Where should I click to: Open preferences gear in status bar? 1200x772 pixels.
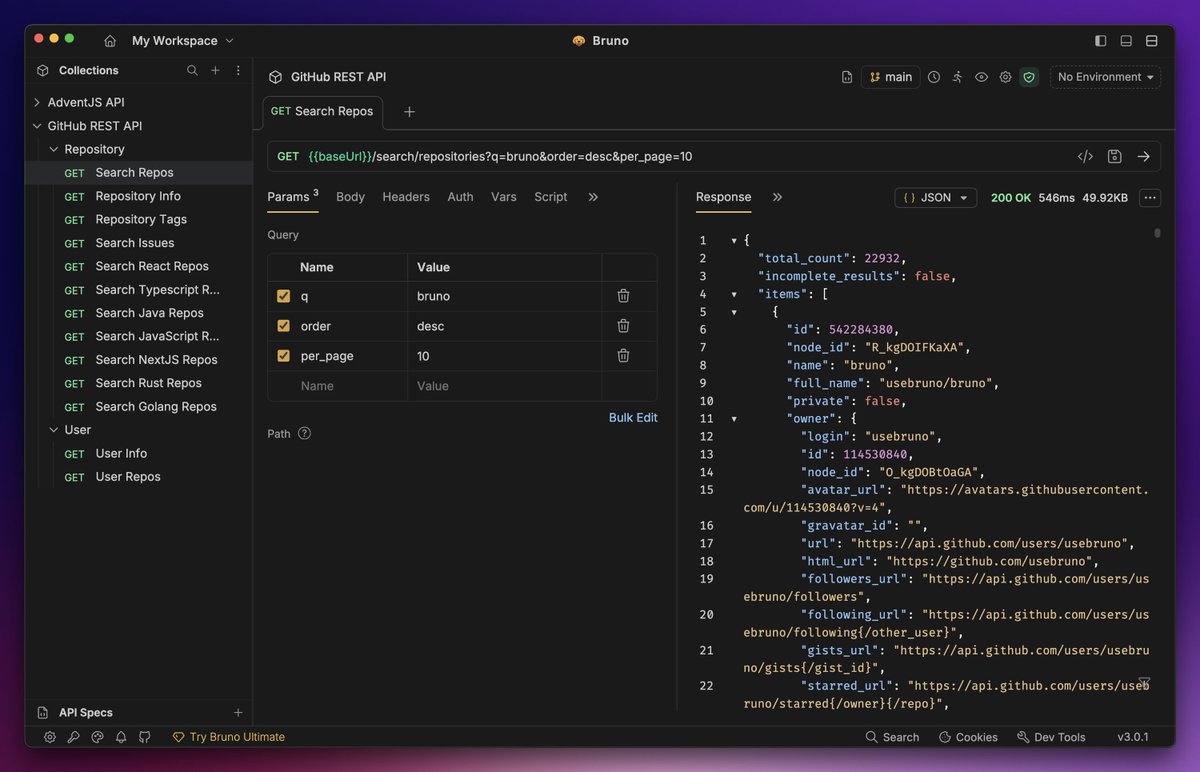point(50,737)
